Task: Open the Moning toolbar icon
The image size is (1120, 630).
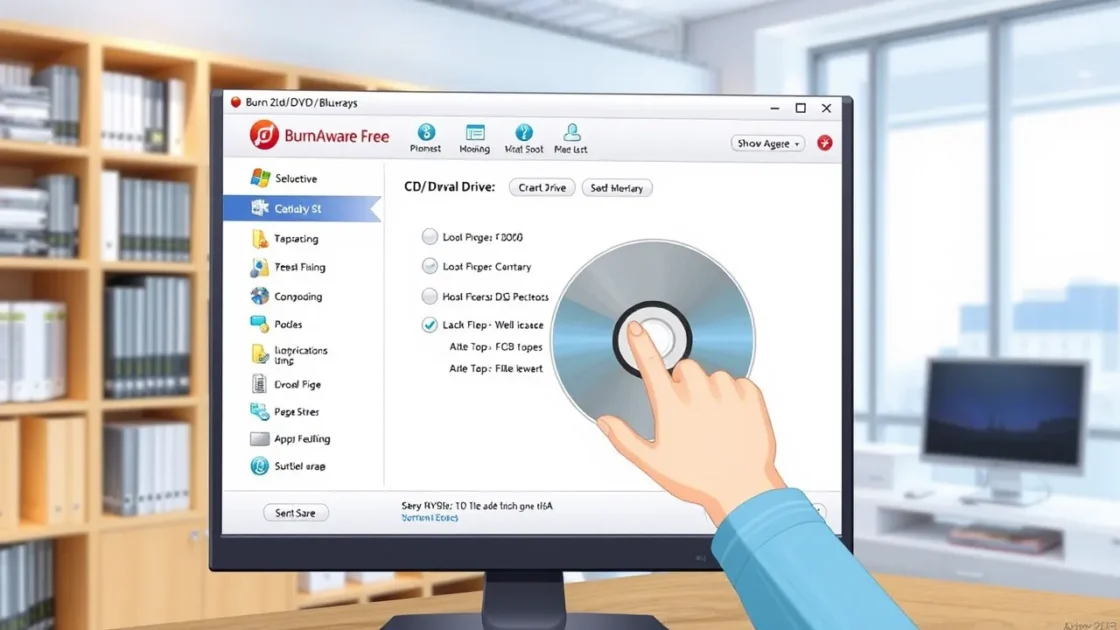Action: click(x=475, y=133)
